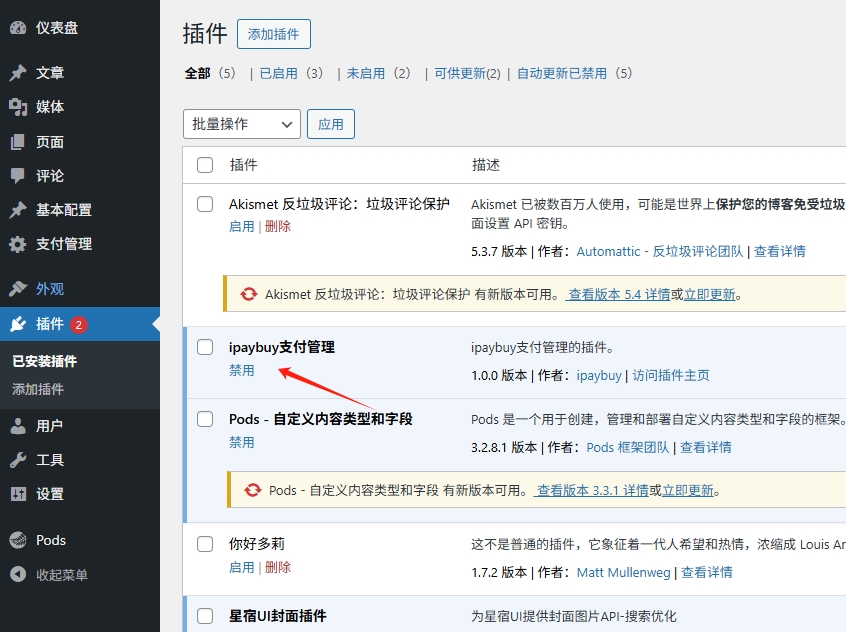Click the Pages icon in sidebar
846x632 pixels.
(x=18, y=142)
